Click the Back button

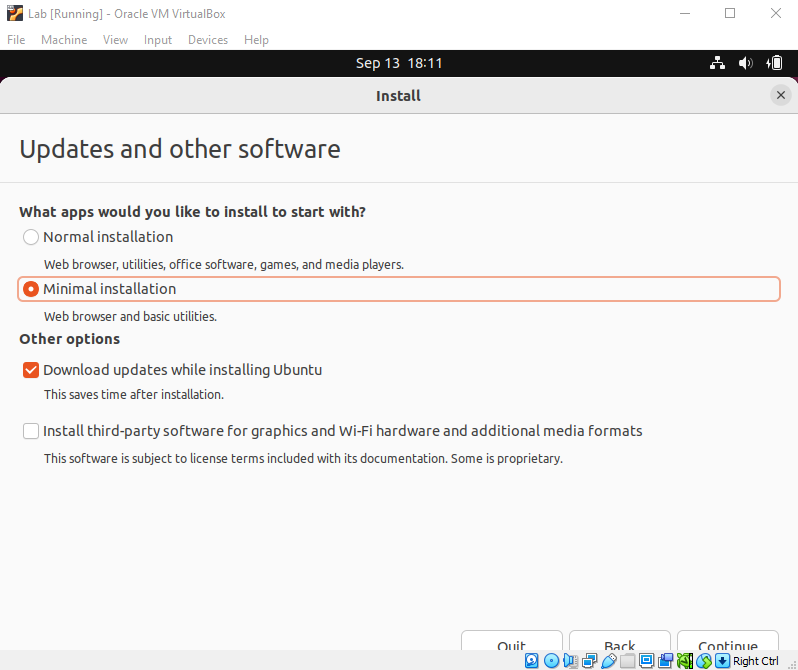tap(620, 640)
